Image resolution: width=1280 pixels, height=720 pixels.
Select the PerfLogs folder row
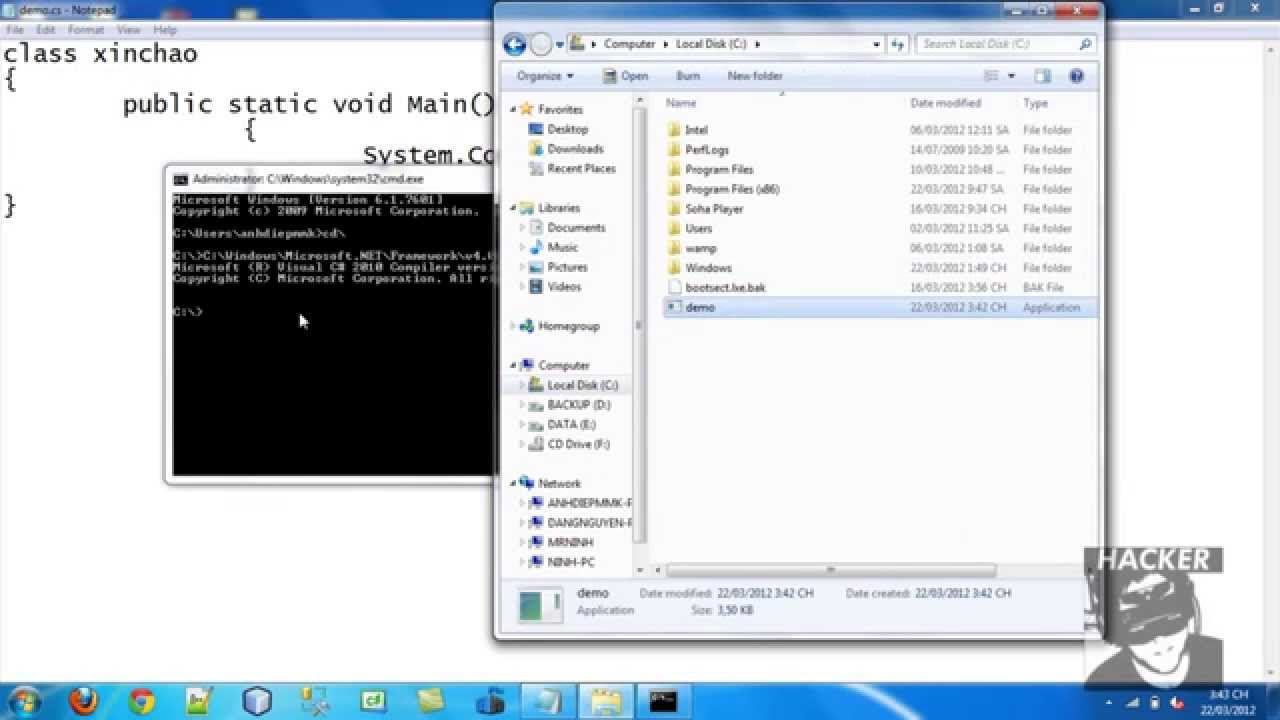(879, 150)
